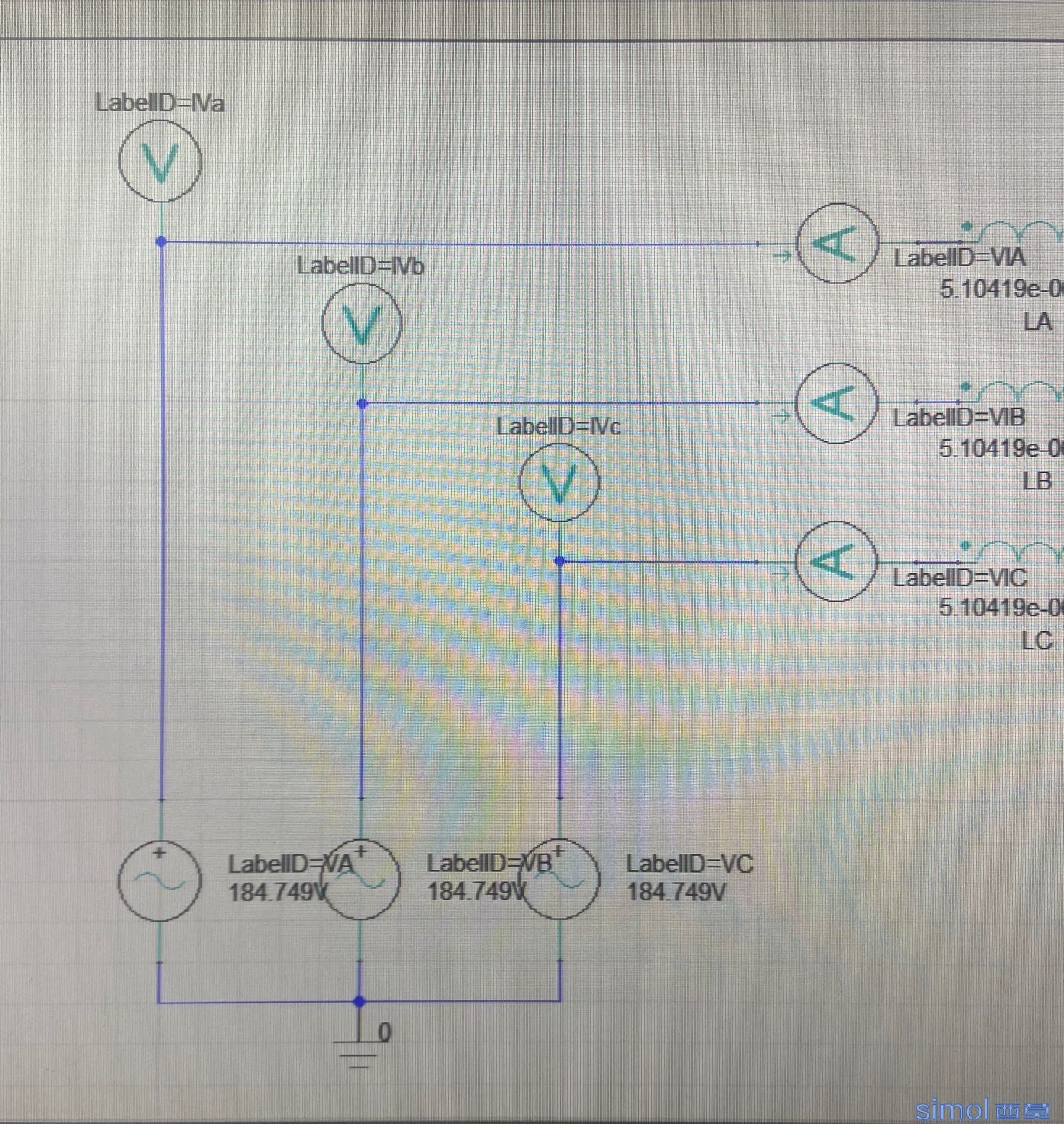This screenshot has width=1064, height=1124.
Task: Click the 184.749V value under LabelID=VA
Action: tap(279, 892)
